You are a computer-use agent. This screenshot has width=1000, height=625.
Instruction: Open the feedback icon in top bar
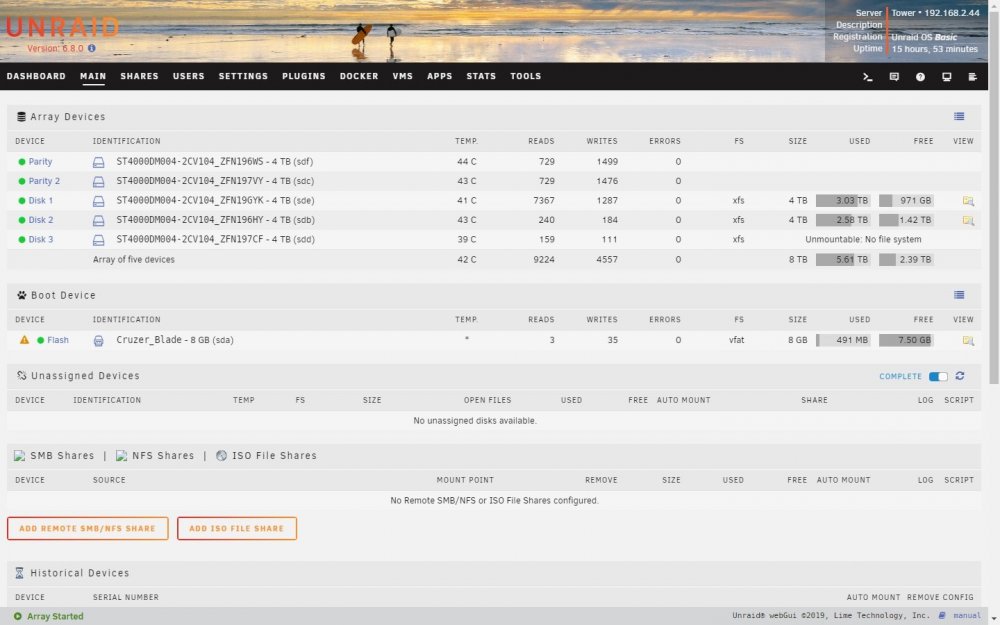point(894,77)
